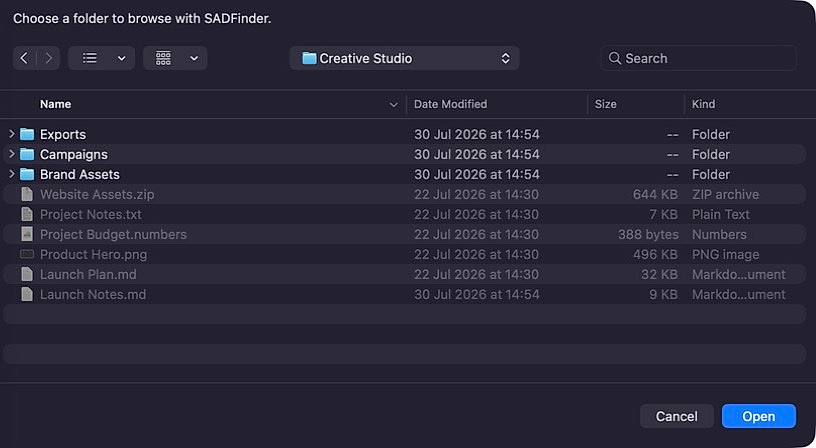Sort by the Name column header
Image resolution: width=816 pixels, height=448 pixels.
point(56,104)
